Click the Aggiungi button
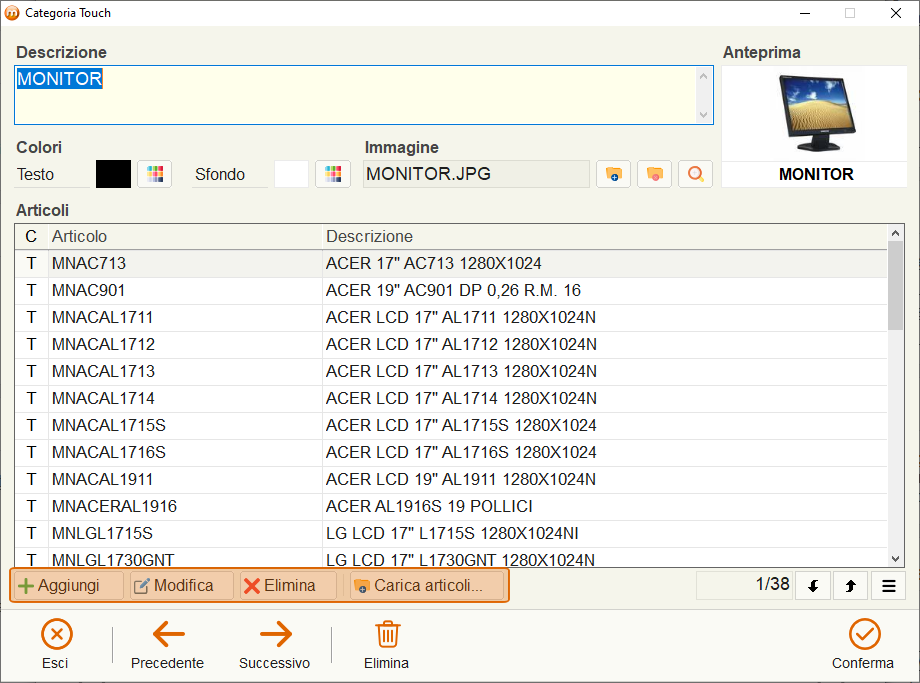This screenshot has height=683, width=920. 68,586
